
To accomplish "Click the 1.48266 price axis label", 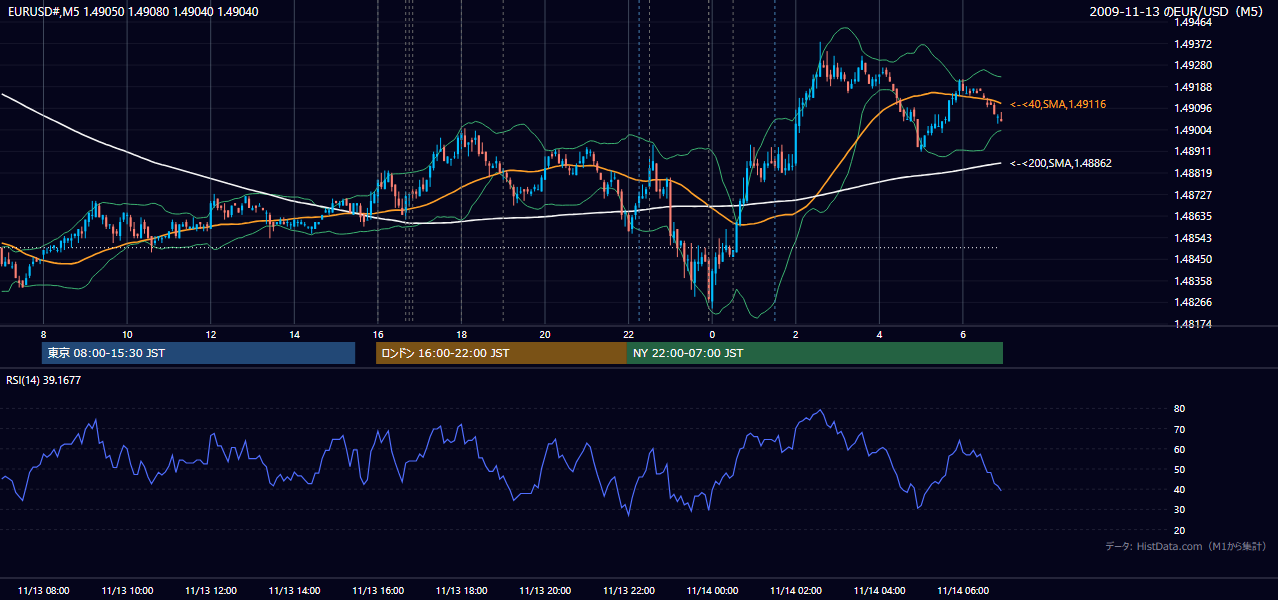I will 1192,302.
